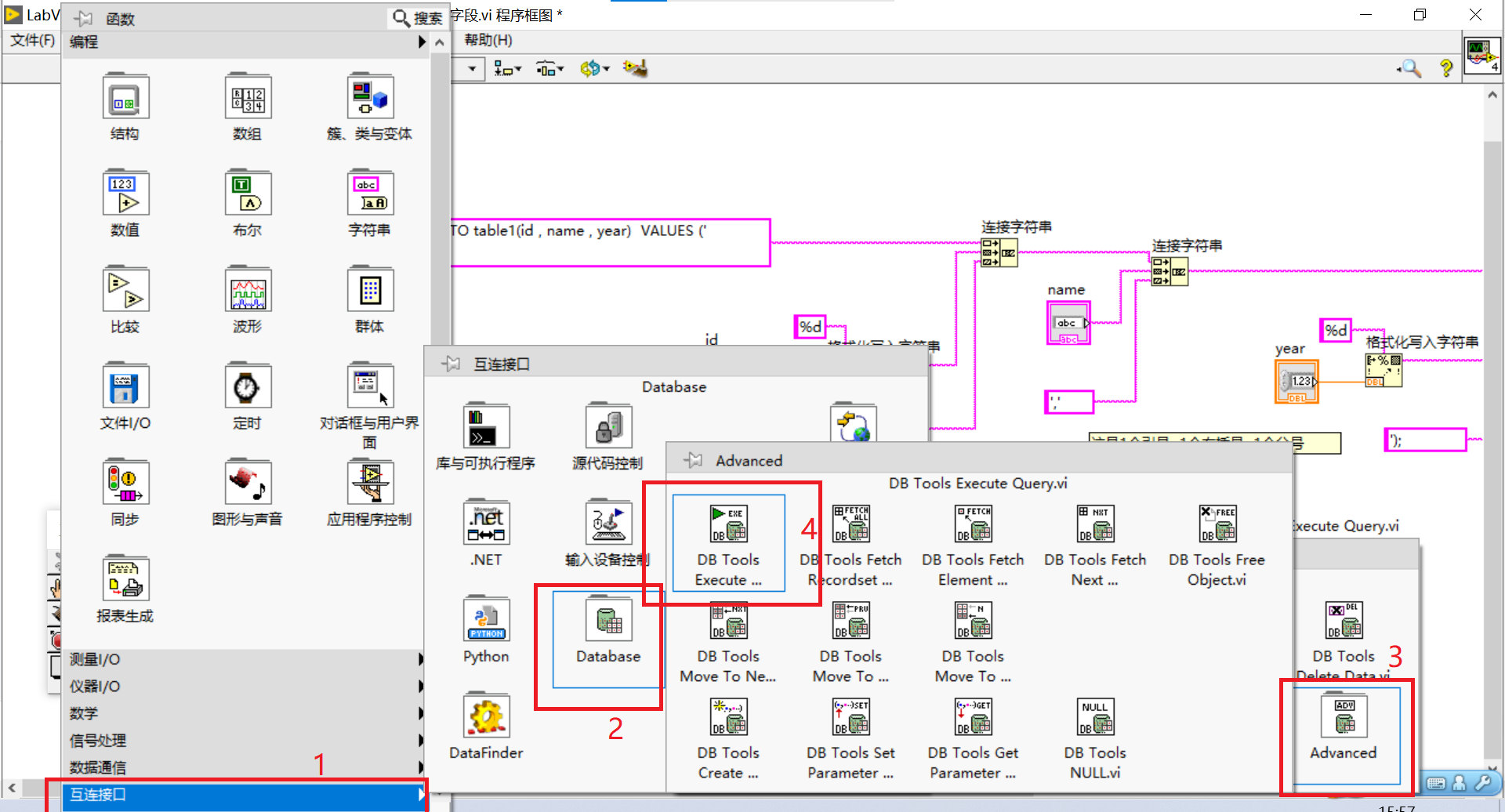The height and width of the screenshot is (812, 1505).
Task: Pin the Advanced palette open
Action: (x=693, y=461)
